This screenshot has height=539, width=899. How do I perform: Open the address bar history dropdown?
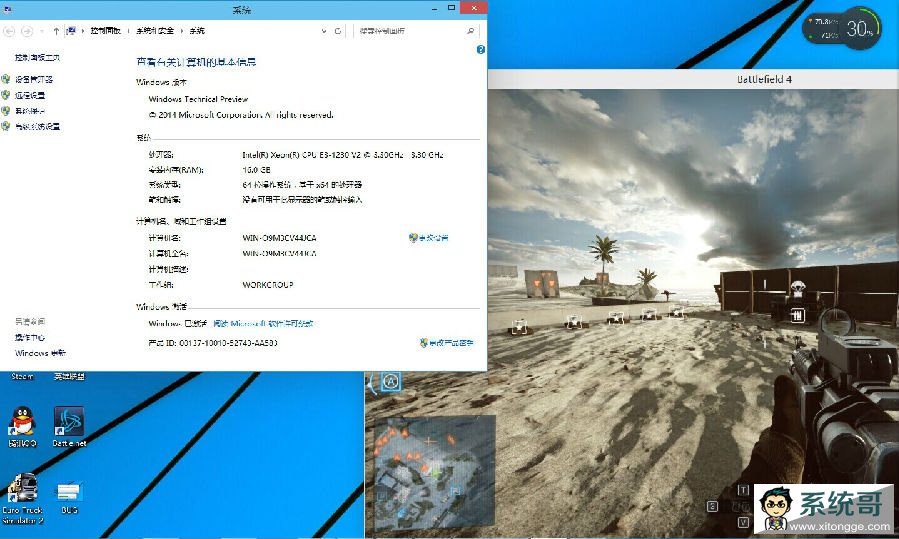pyautogui.click(x=326, y=31)
